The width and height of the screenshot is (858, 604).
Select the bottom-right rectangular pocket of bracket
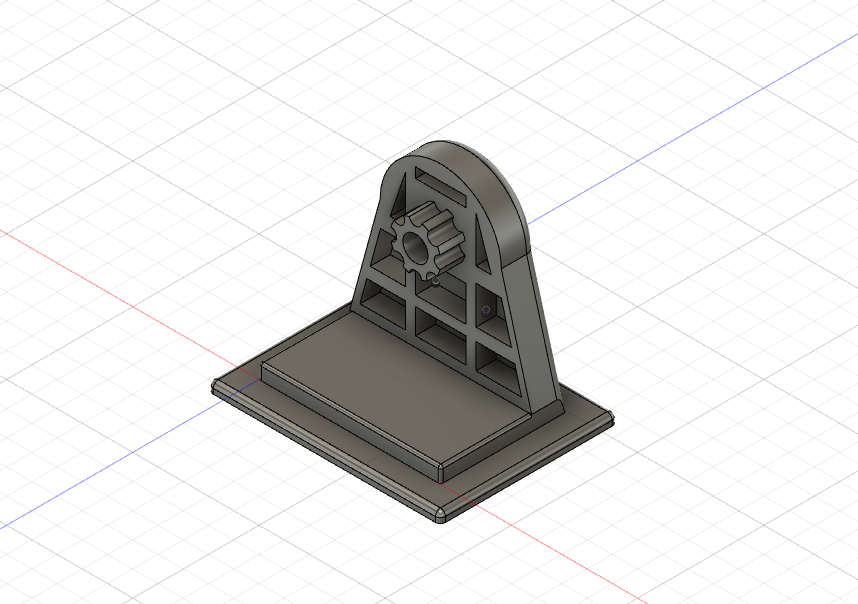(497, 368)
